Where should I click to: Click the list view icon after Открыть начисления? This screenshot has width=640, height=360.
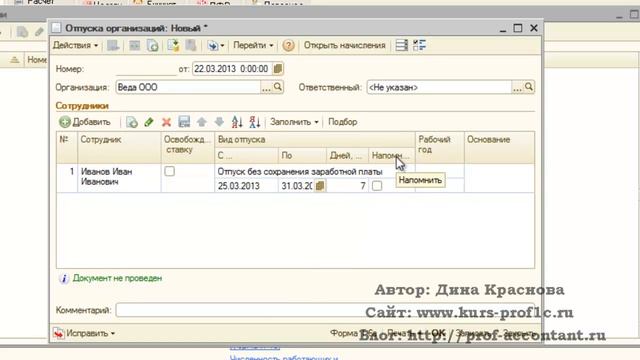[x=402, y=45]
